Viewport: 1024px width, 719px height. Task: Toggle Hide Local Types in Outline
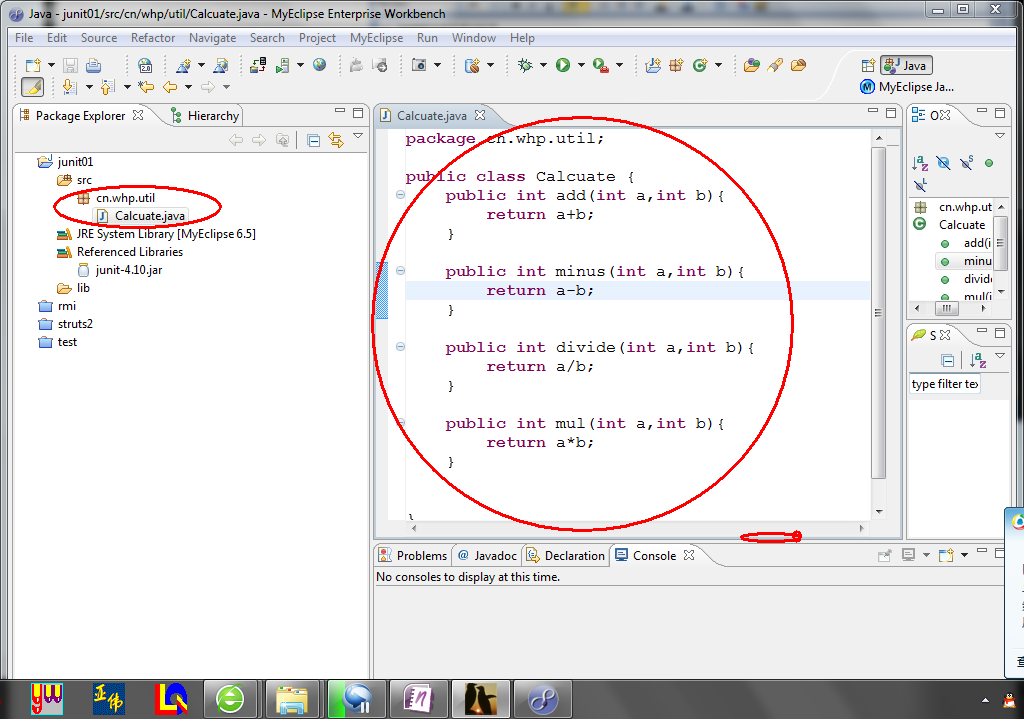[920, 185]
